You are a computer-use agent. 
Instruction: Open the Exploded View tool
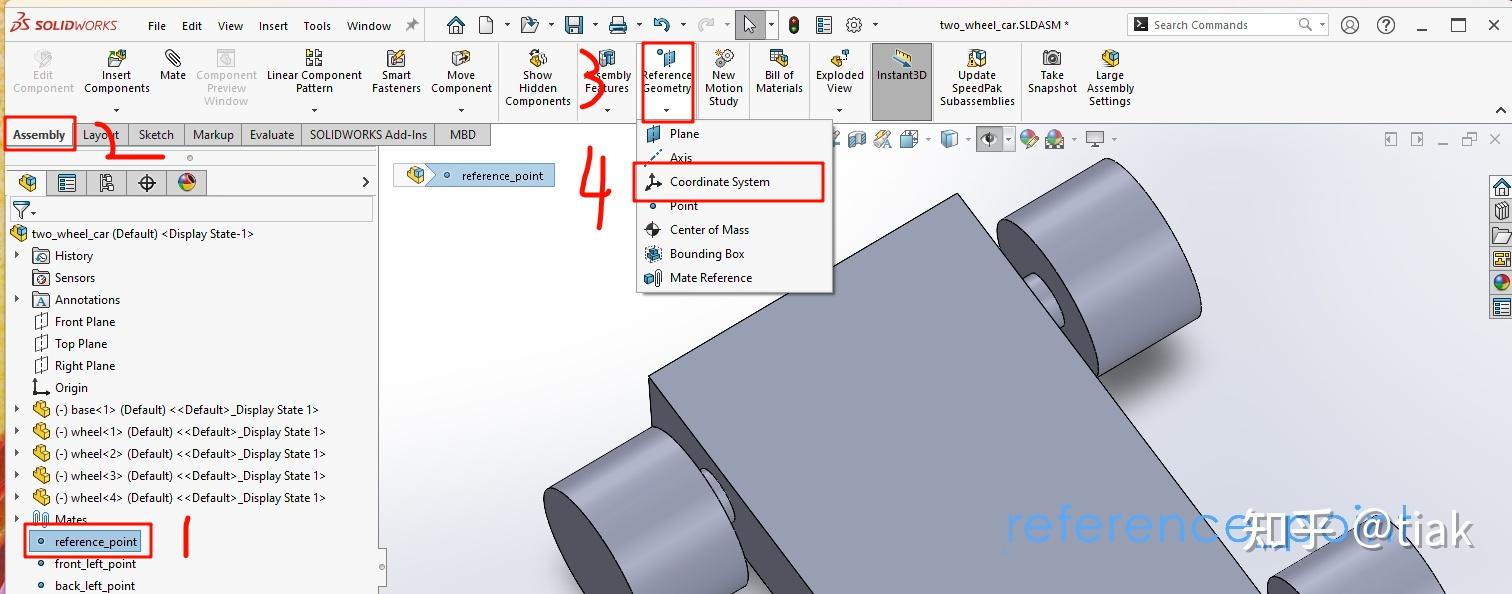[x=839, y=72]
